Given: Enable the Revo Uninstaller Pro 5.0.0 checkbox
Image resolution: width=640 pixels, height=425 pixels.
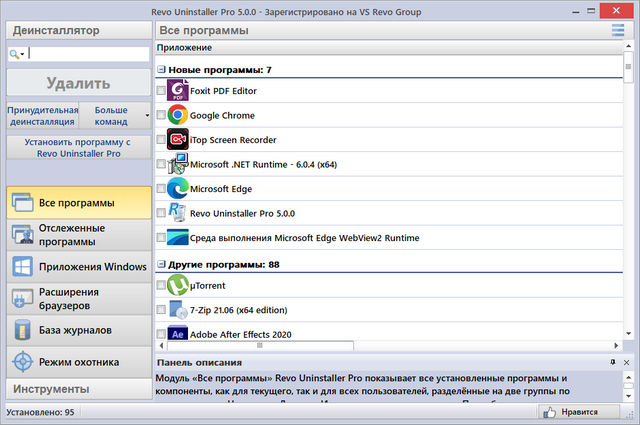Looking at the screenshot, I should click(x=162, y=213).
